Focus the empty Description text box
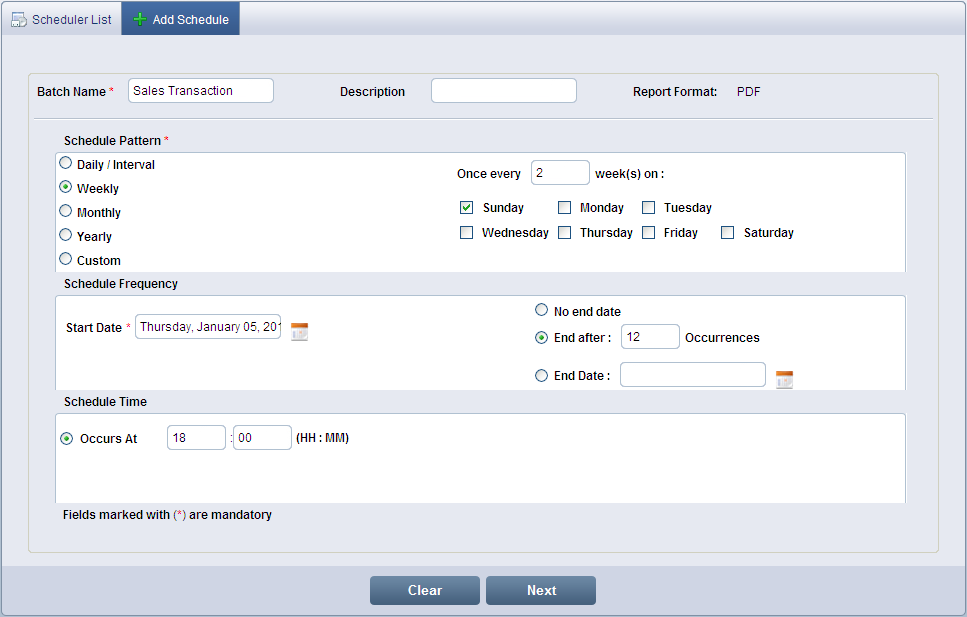The image size is (967, 617). click(x=503, y=91)
